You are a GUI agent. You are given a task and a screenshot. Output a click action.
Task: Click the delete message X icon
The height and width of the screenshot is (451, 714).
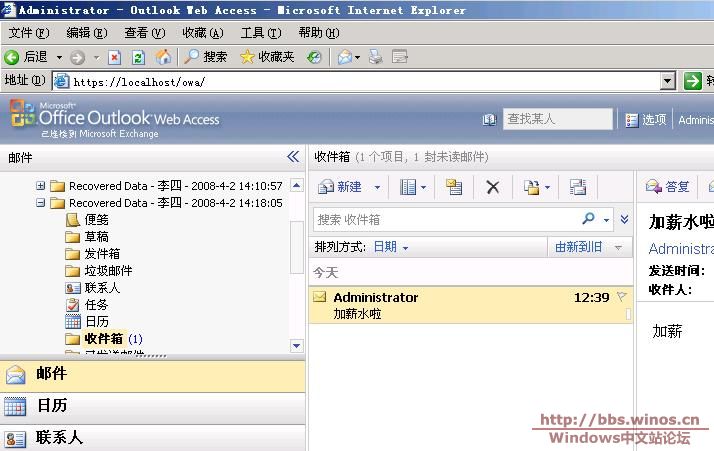492,187
